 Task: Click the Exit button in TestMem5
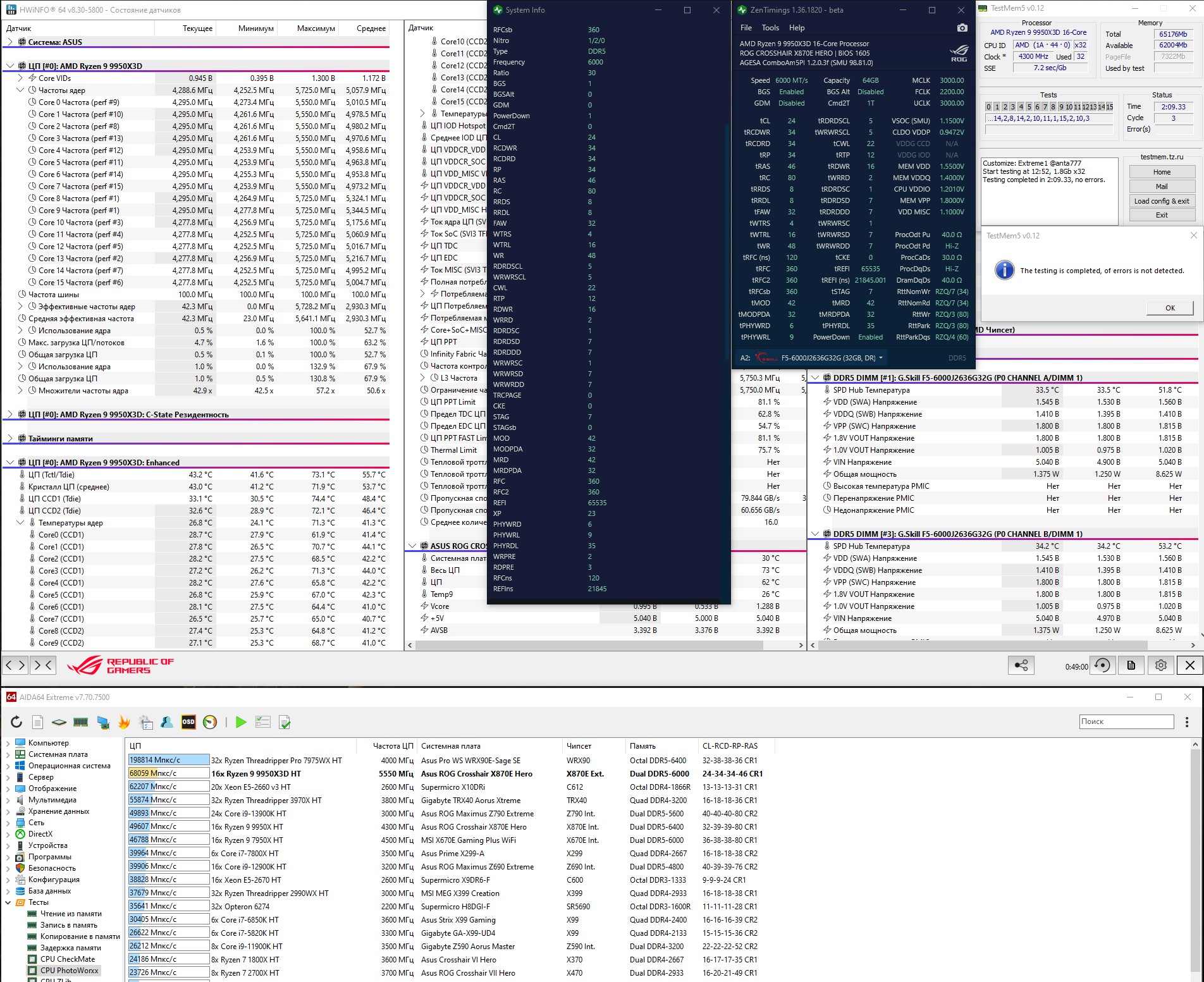[x=1162, y=215]
